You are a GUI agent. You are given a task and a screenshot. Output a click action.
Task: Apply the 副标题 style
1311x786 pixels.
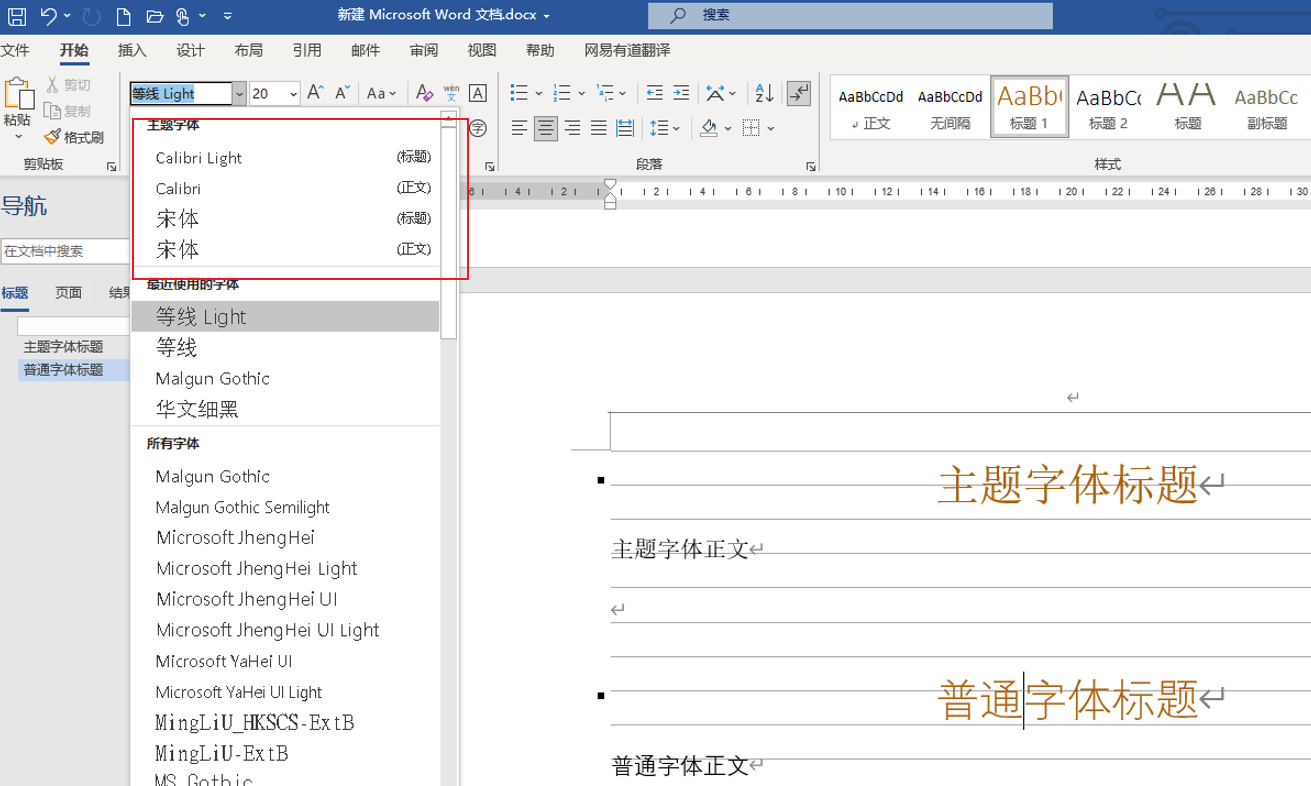[x=1266, y=107]
